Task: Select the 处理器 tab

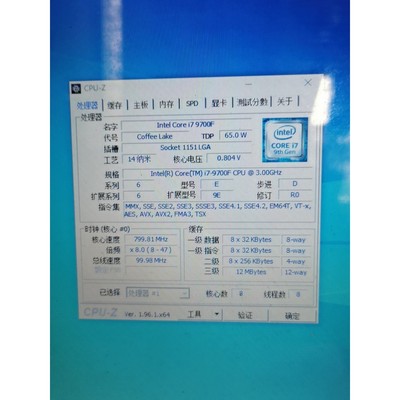Action: point(87,106)
